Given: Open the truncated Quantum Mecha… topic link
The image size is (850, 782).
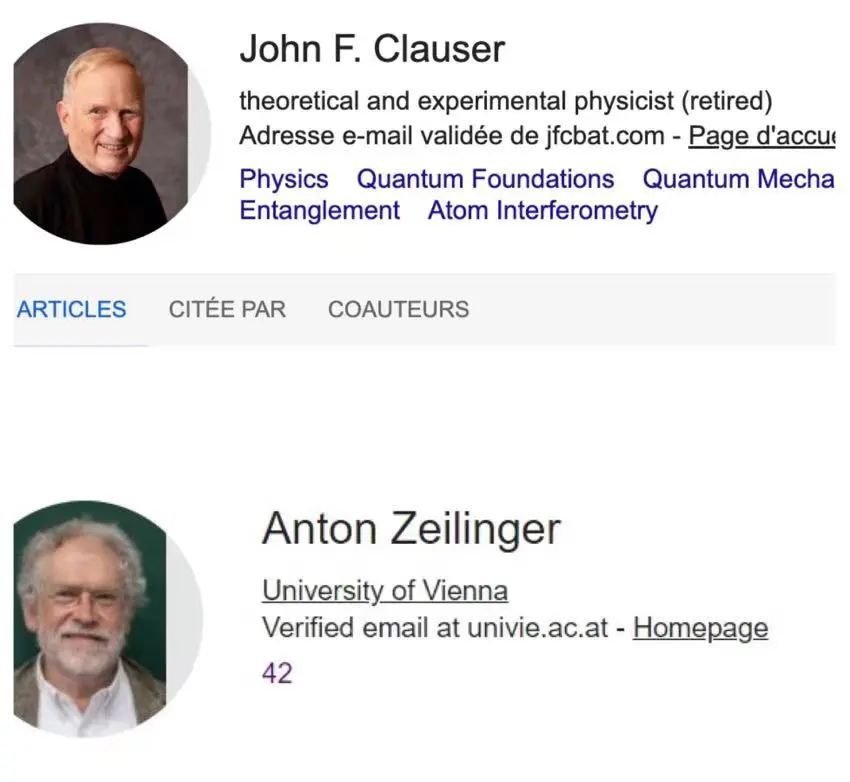Looking at the screenshot, I should [x=738, y=179].
